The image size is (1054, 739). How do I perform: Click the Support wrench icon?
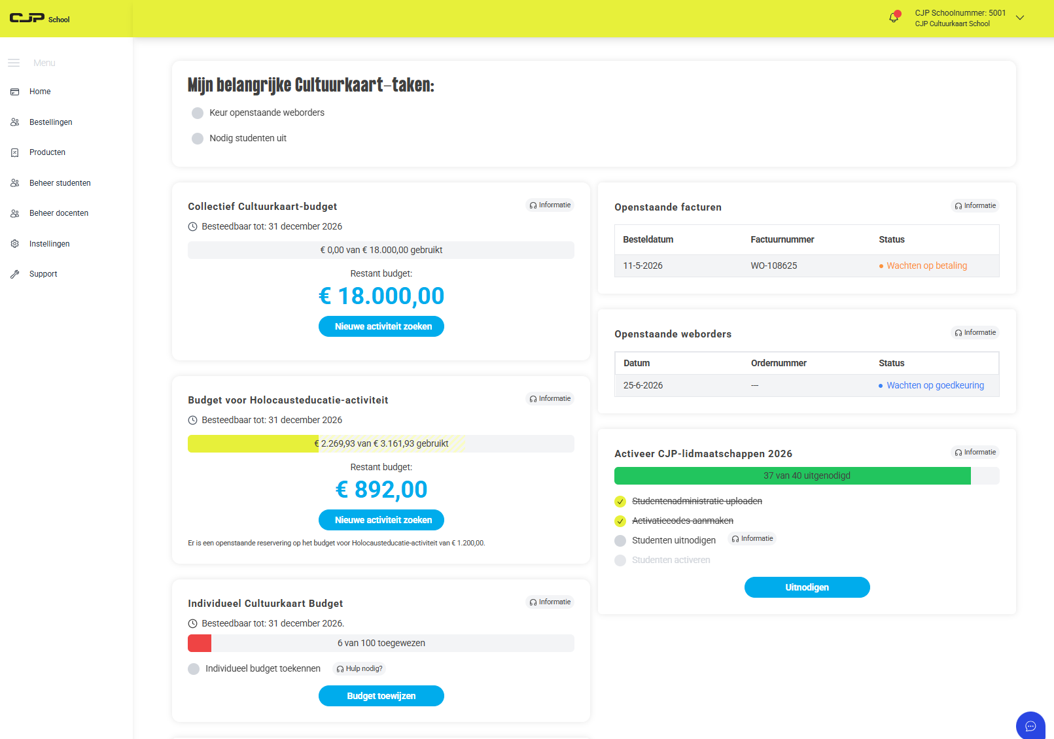point(15,274)
